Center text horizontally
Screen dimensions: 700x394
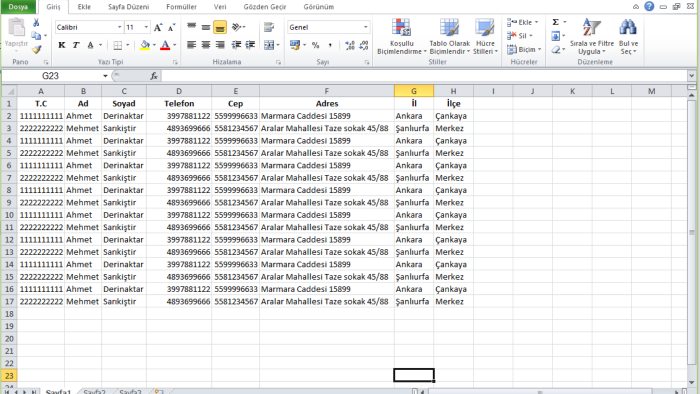[206, 45]
